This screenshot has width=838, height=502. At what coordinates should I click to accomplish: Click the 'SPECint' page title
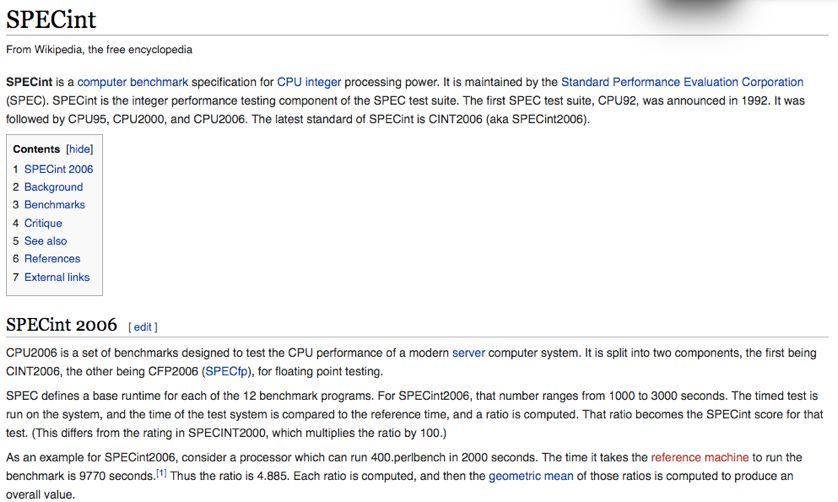click(x=51, y=19)
